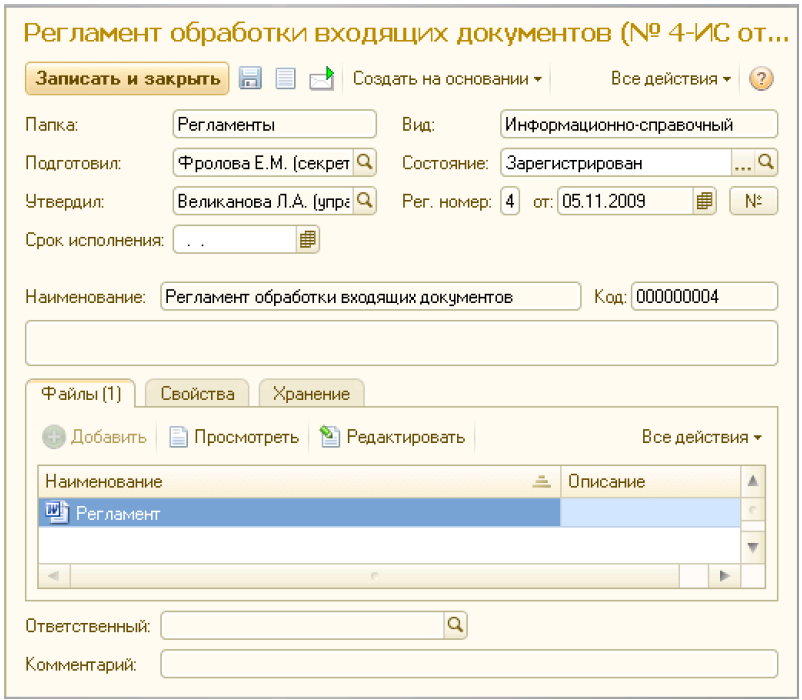This screenshot has height=700, width=802.
Task: Open calendar for Срок исполнения field
Action: [x=307, y=239]
